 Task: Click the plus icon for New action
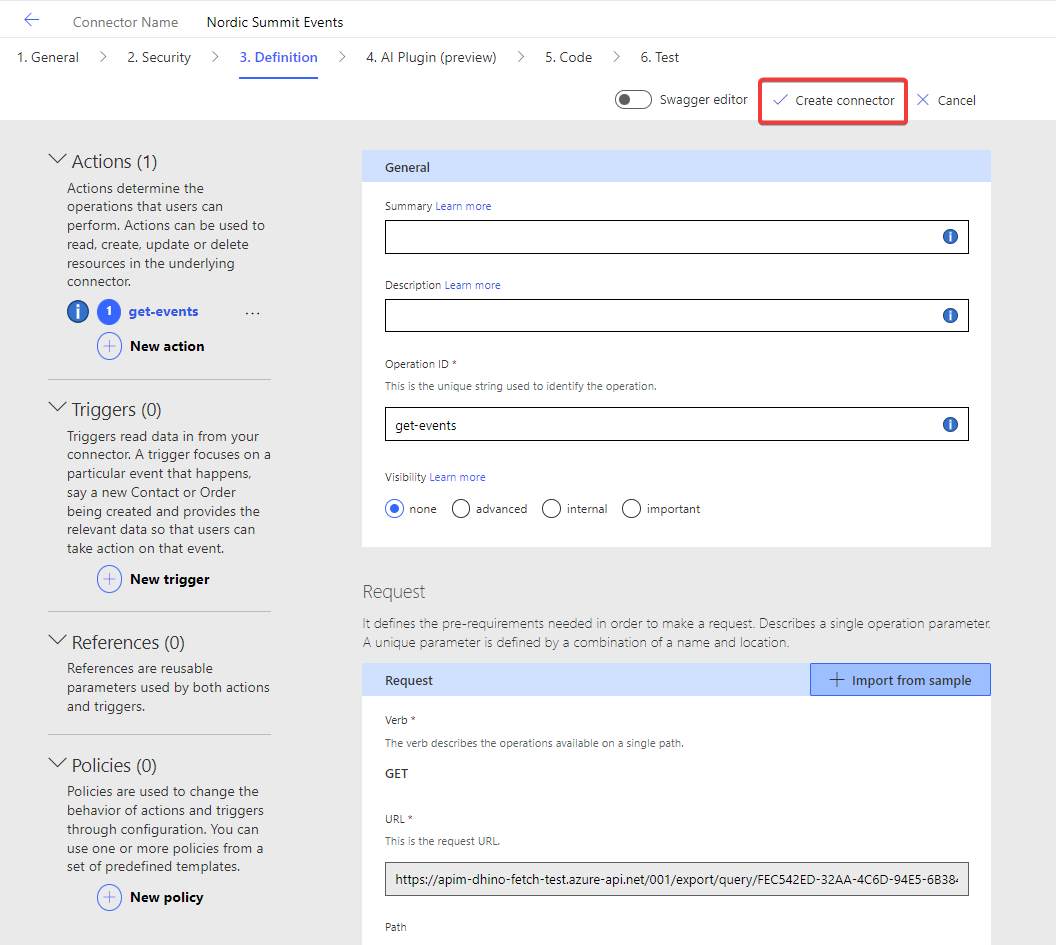tap(110, 346)
